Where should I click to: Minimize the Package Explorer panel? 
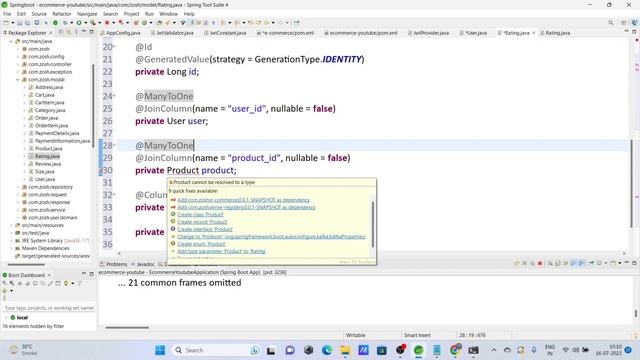84,32
